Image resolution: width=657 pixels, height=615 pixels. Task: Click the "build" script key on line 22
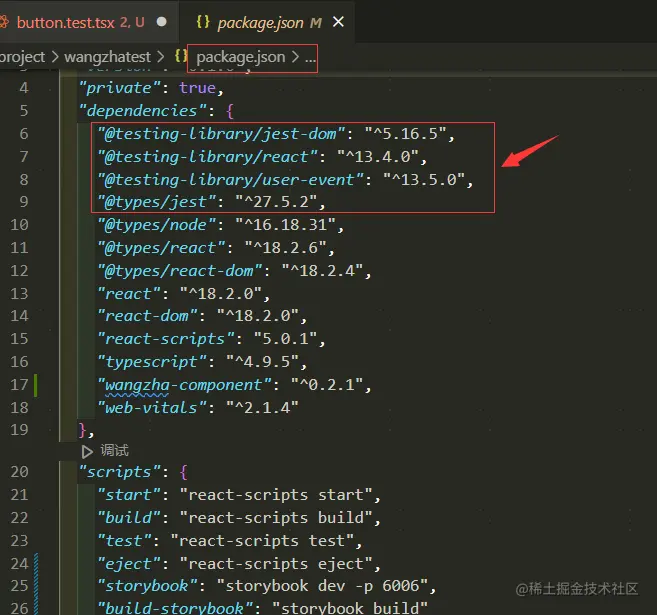[x=129, y=518]
